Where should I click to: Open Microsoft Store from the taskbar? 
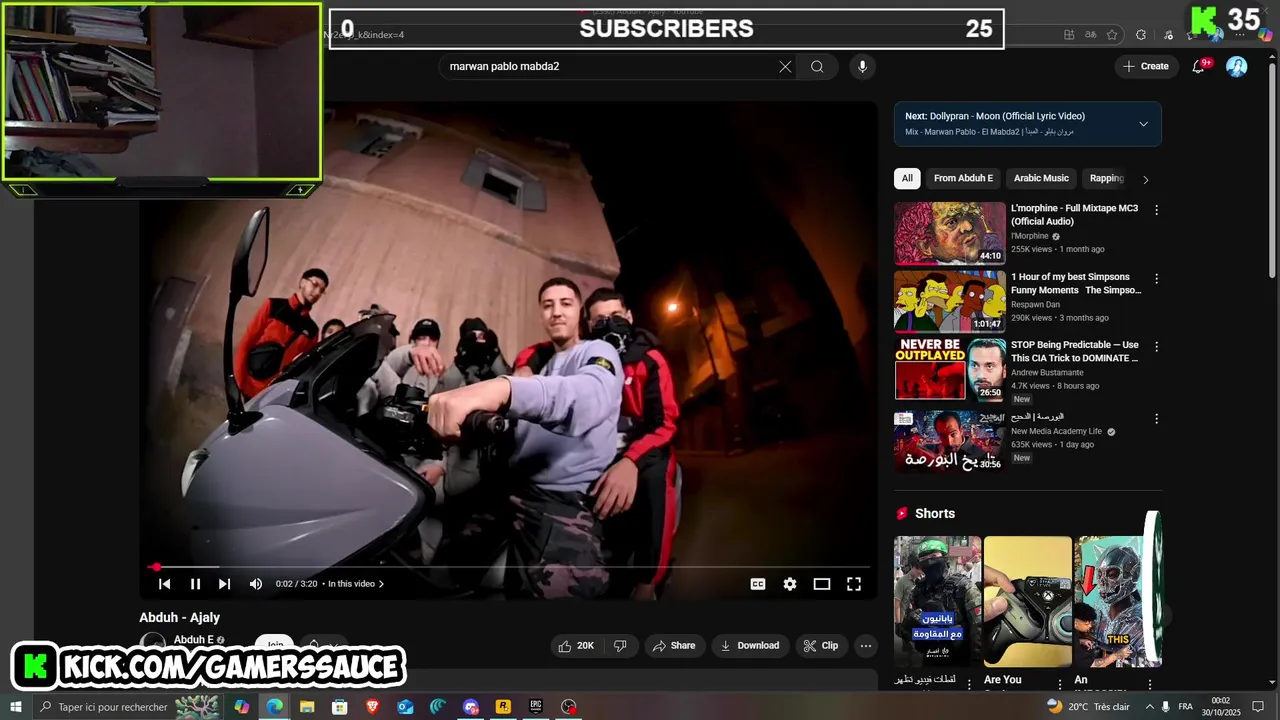(340, 707)
